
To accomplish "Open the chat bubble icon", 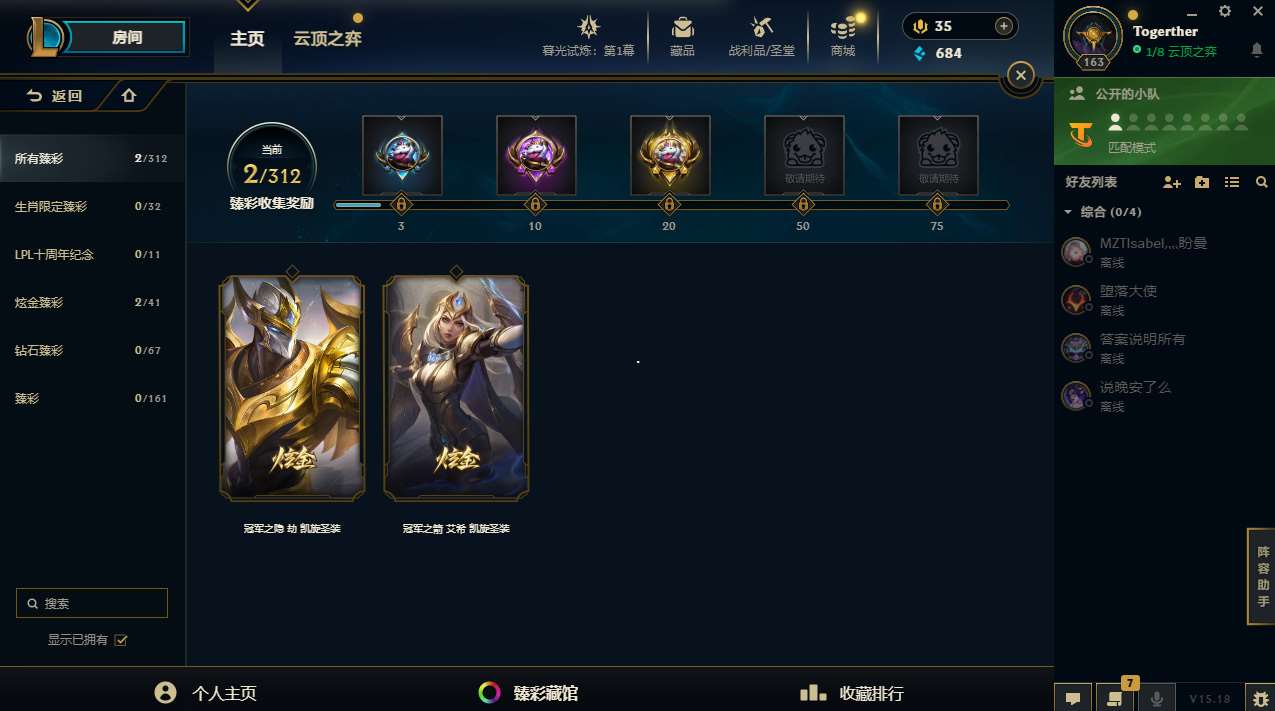I will [1073, 698].
